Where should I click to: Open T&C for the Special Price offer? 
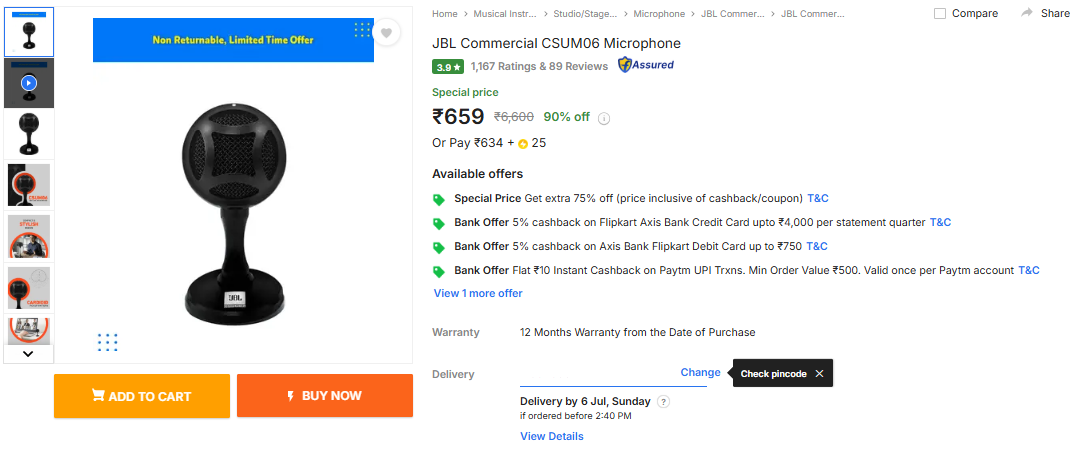(817, 198)
